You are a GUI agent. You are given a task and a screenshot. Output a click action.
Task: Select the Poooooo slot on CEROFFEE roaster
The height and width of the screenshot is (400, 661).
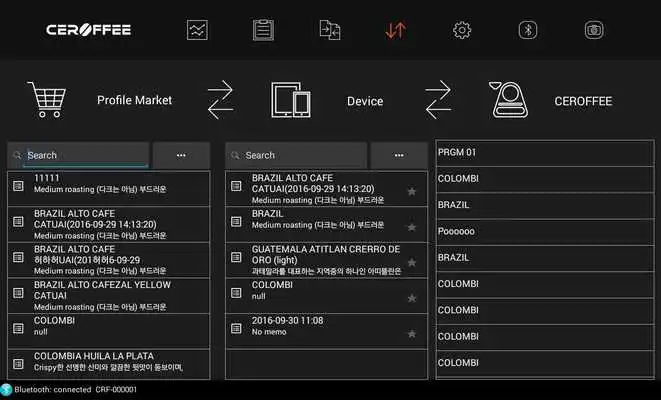tap(545, 231)
